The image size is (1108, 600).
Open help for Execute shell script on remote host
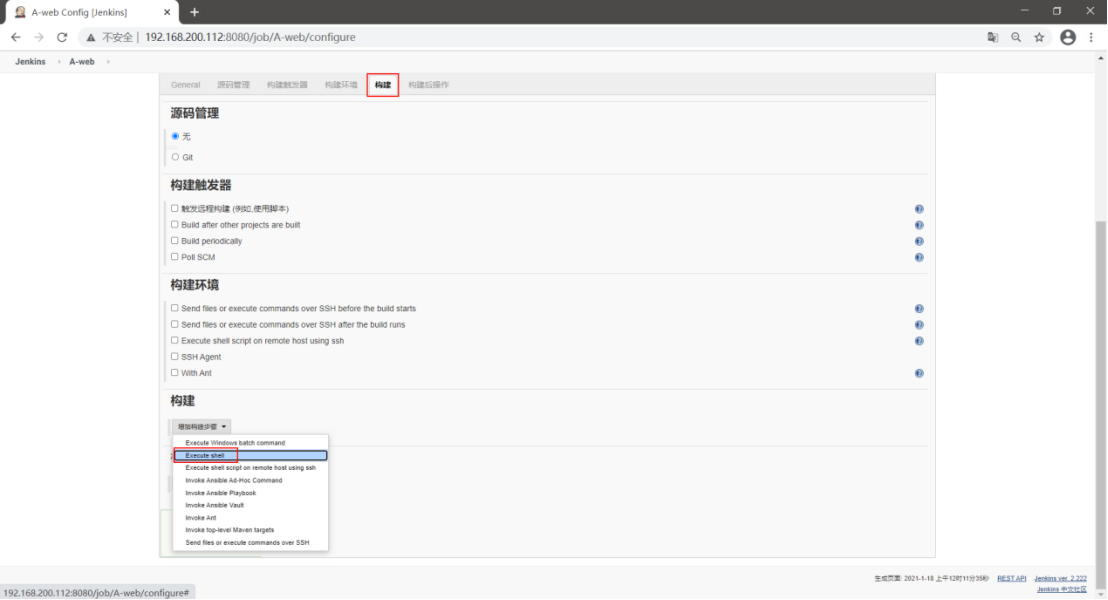919,341
